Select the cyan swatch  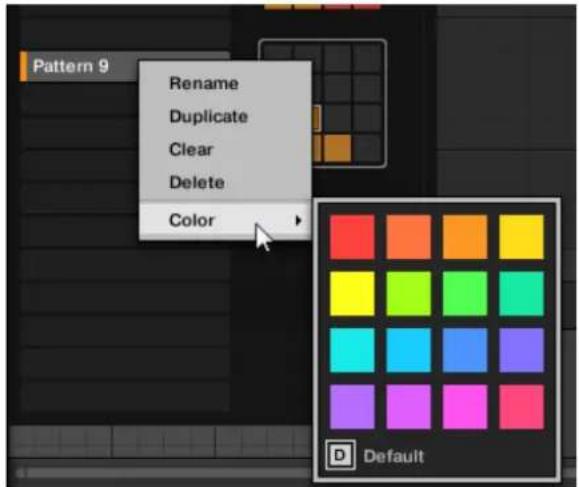pyautogui.click(x=352, y=350)
